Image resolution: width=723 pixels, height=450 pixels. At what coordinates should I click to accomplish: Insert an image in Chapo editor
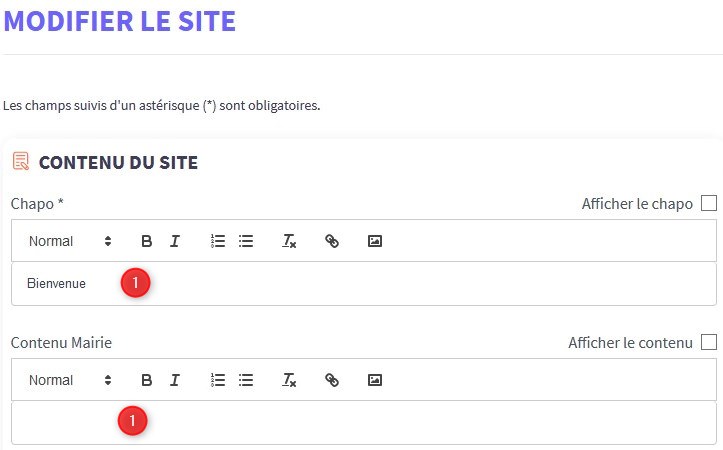pyautogui.click(x=375, y=241)
